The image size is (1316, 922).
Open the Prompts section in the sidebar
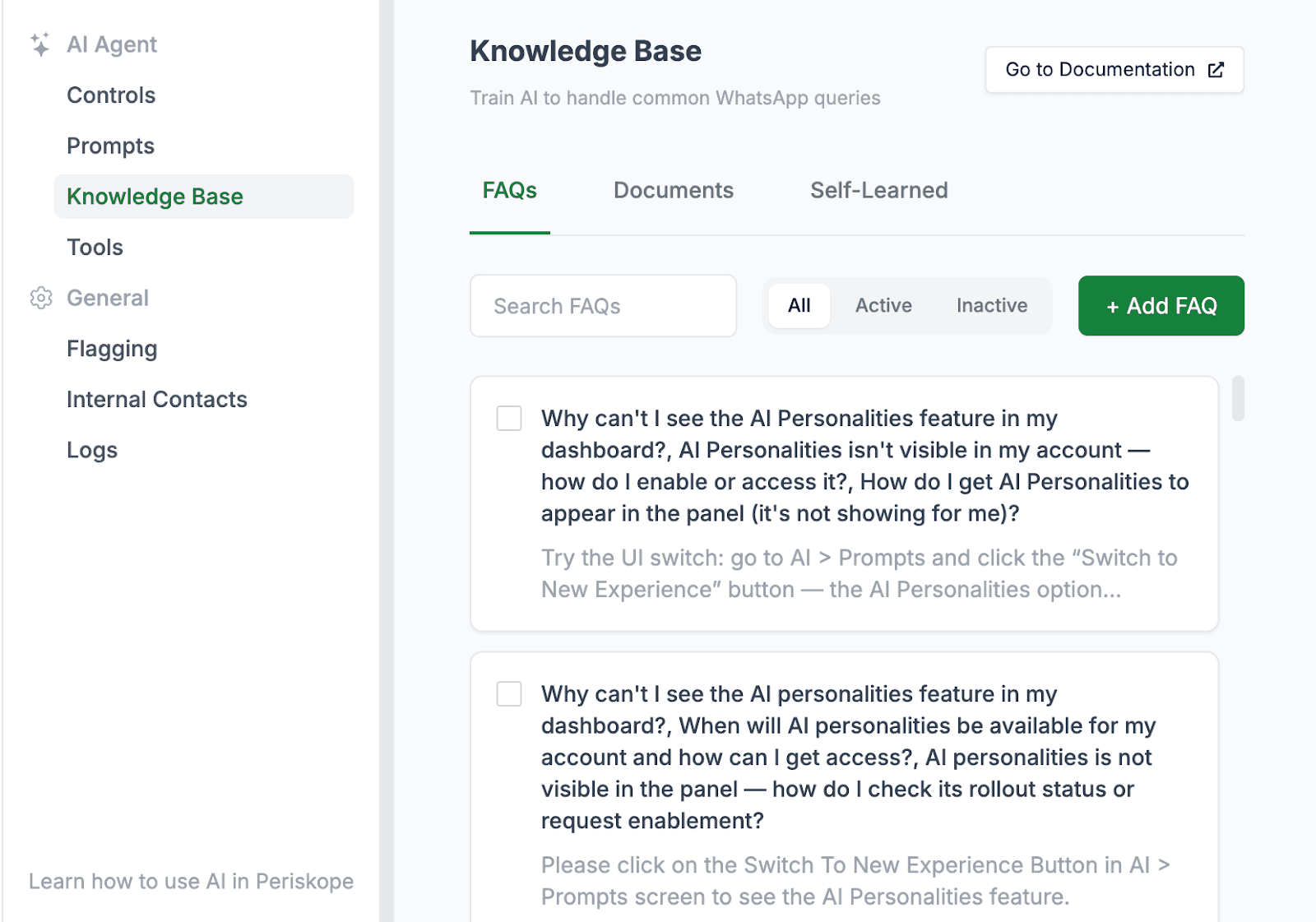109,146
